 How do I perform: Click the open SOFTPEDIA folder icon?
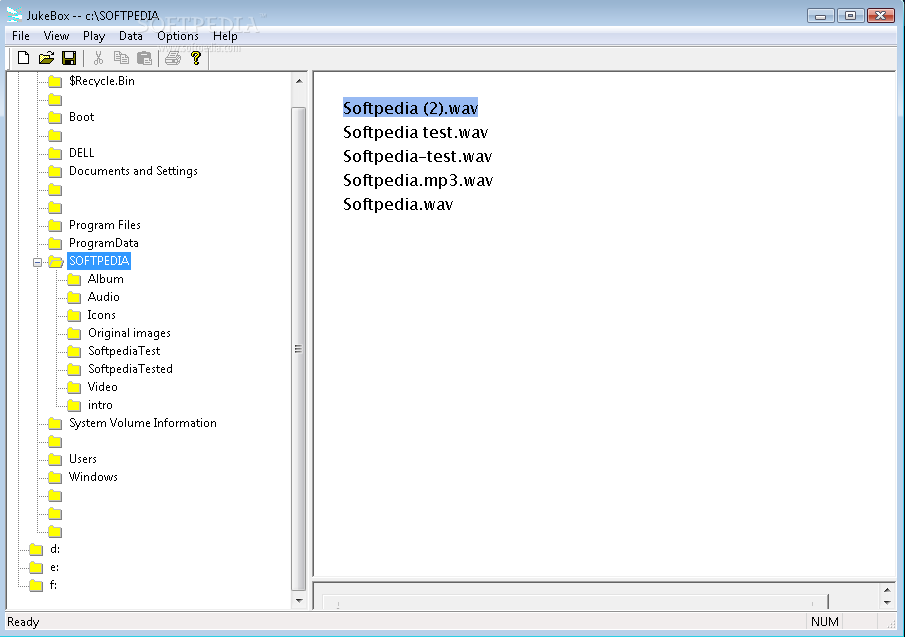point(55,262)
